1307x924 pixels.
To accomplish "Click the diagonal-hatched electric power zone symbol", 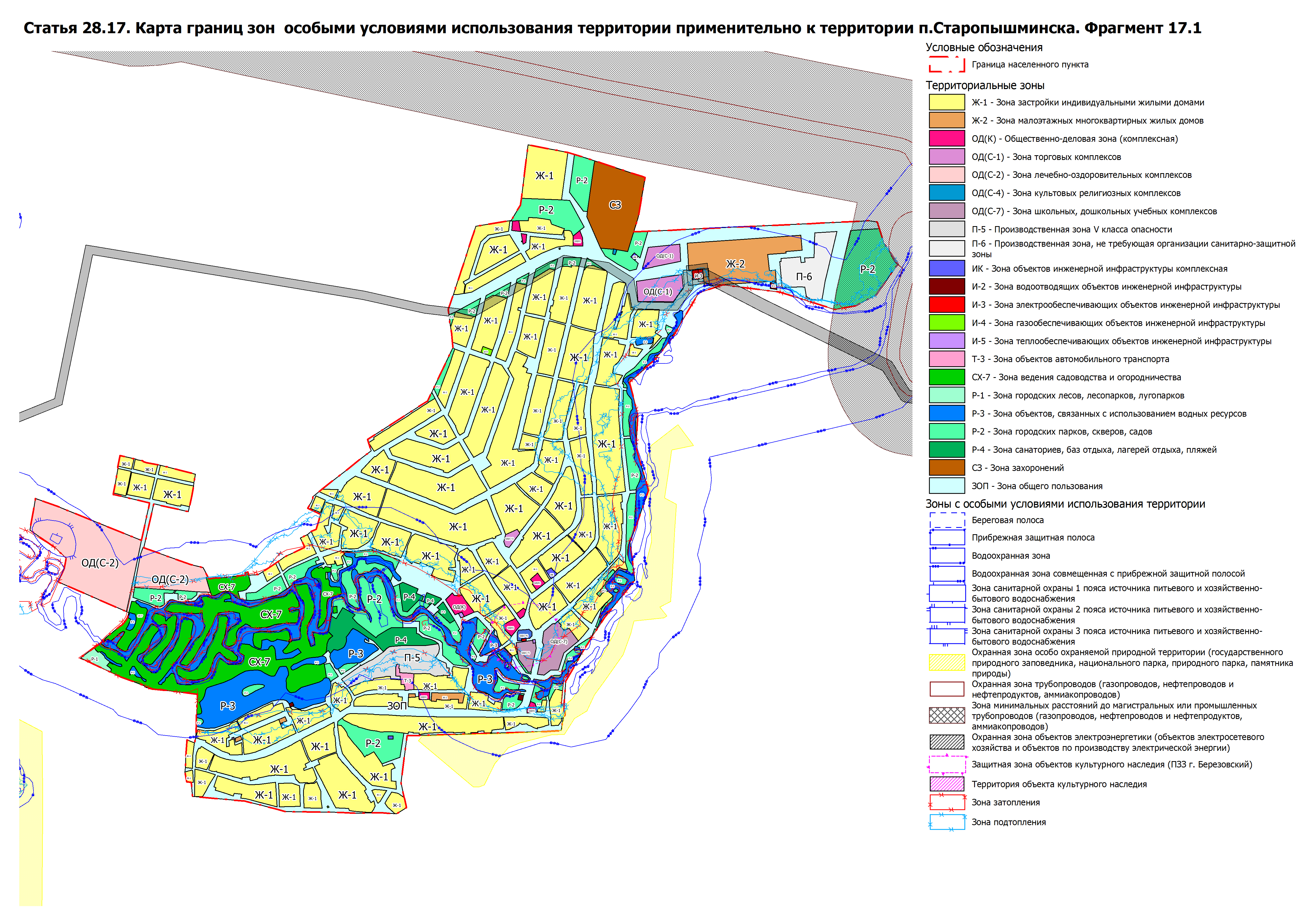I will (947, 742).
